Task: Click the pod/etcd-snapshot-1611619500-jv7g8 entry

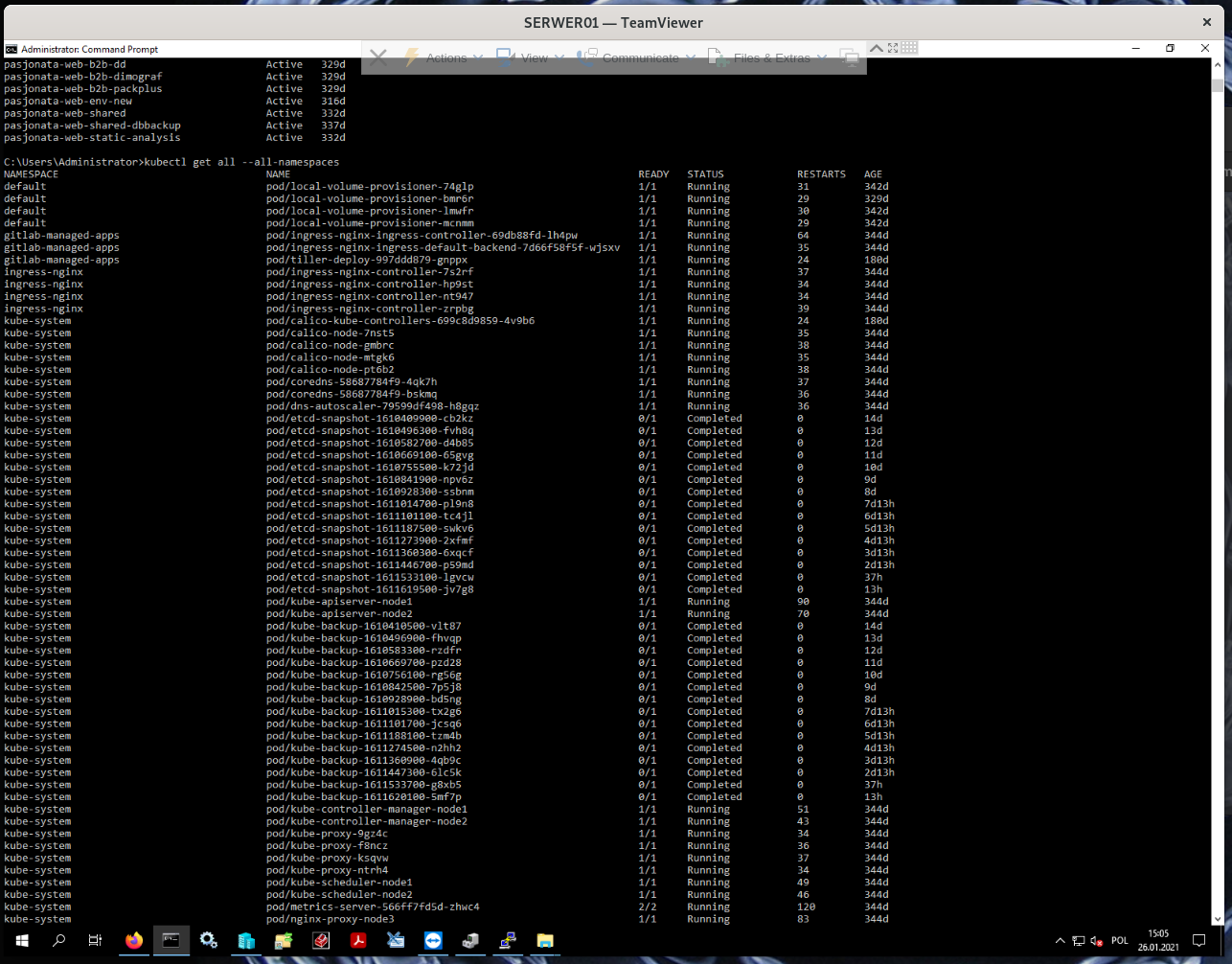Action: point(370,589)
